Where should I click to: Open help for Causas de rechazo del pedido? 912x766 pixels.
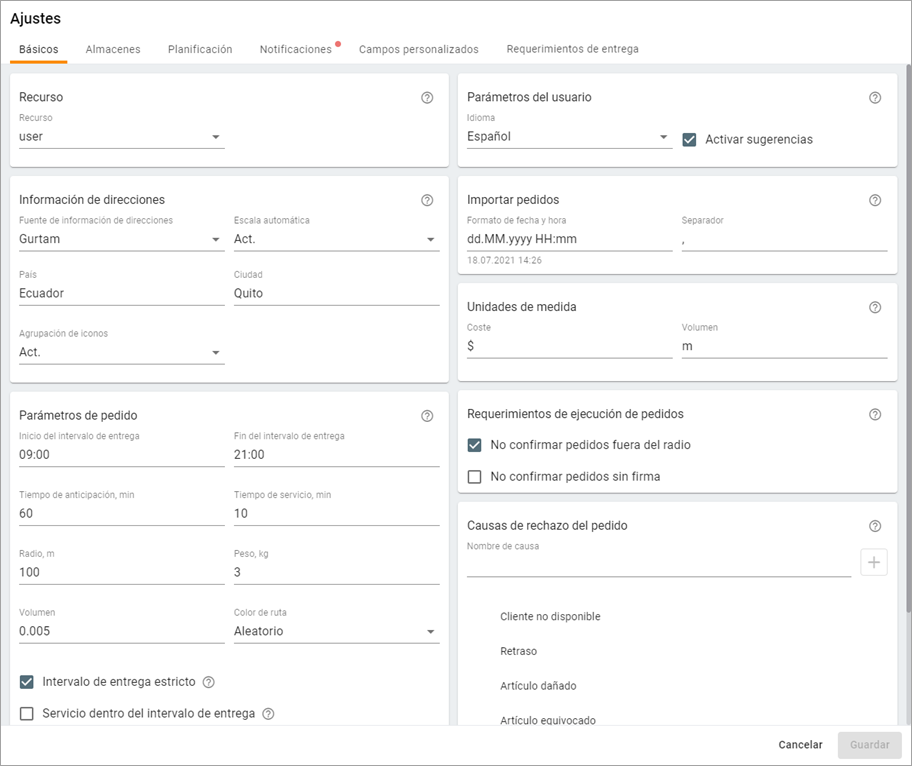tap(875, 526)
